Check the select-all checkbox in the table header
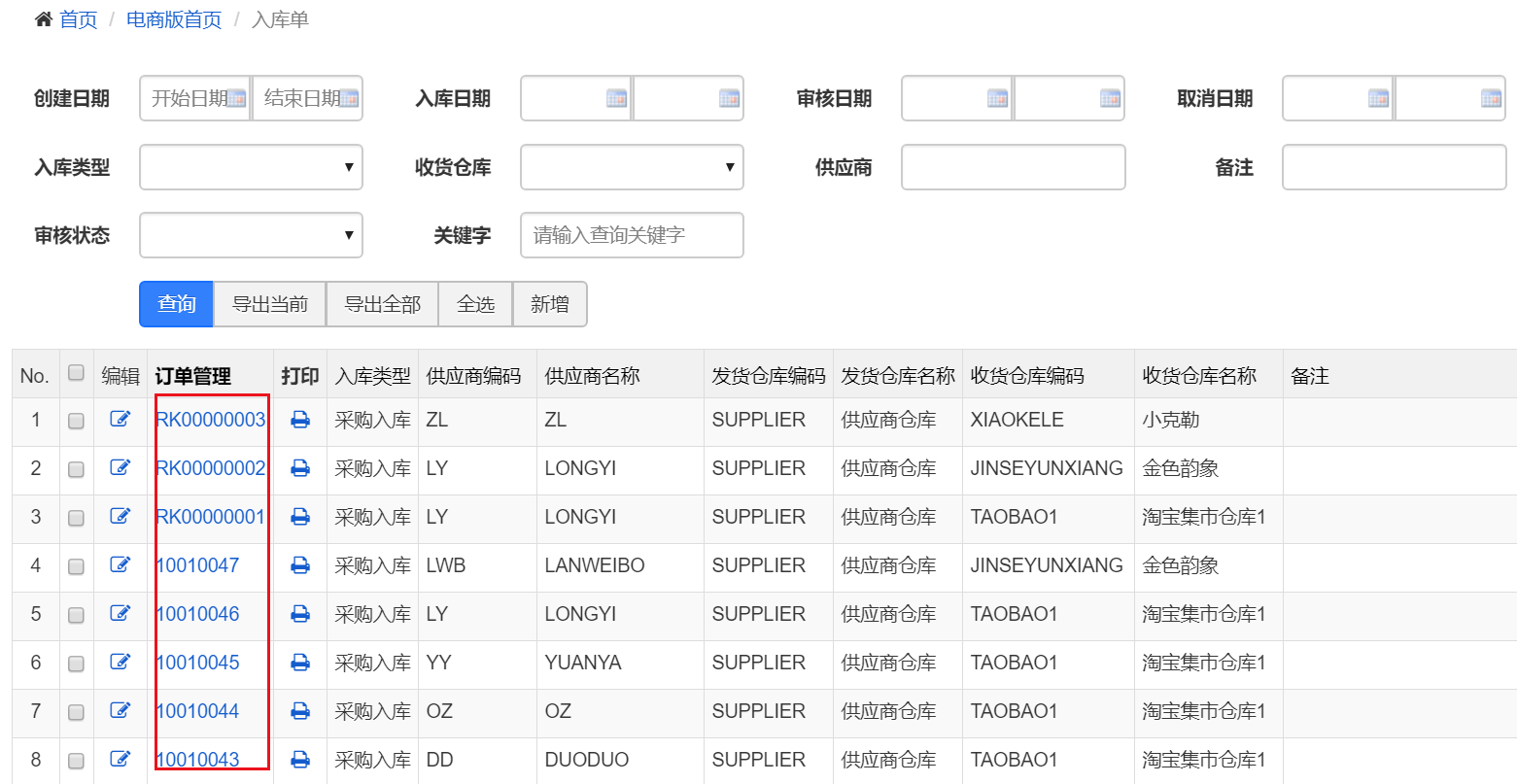 coord(76,370)
